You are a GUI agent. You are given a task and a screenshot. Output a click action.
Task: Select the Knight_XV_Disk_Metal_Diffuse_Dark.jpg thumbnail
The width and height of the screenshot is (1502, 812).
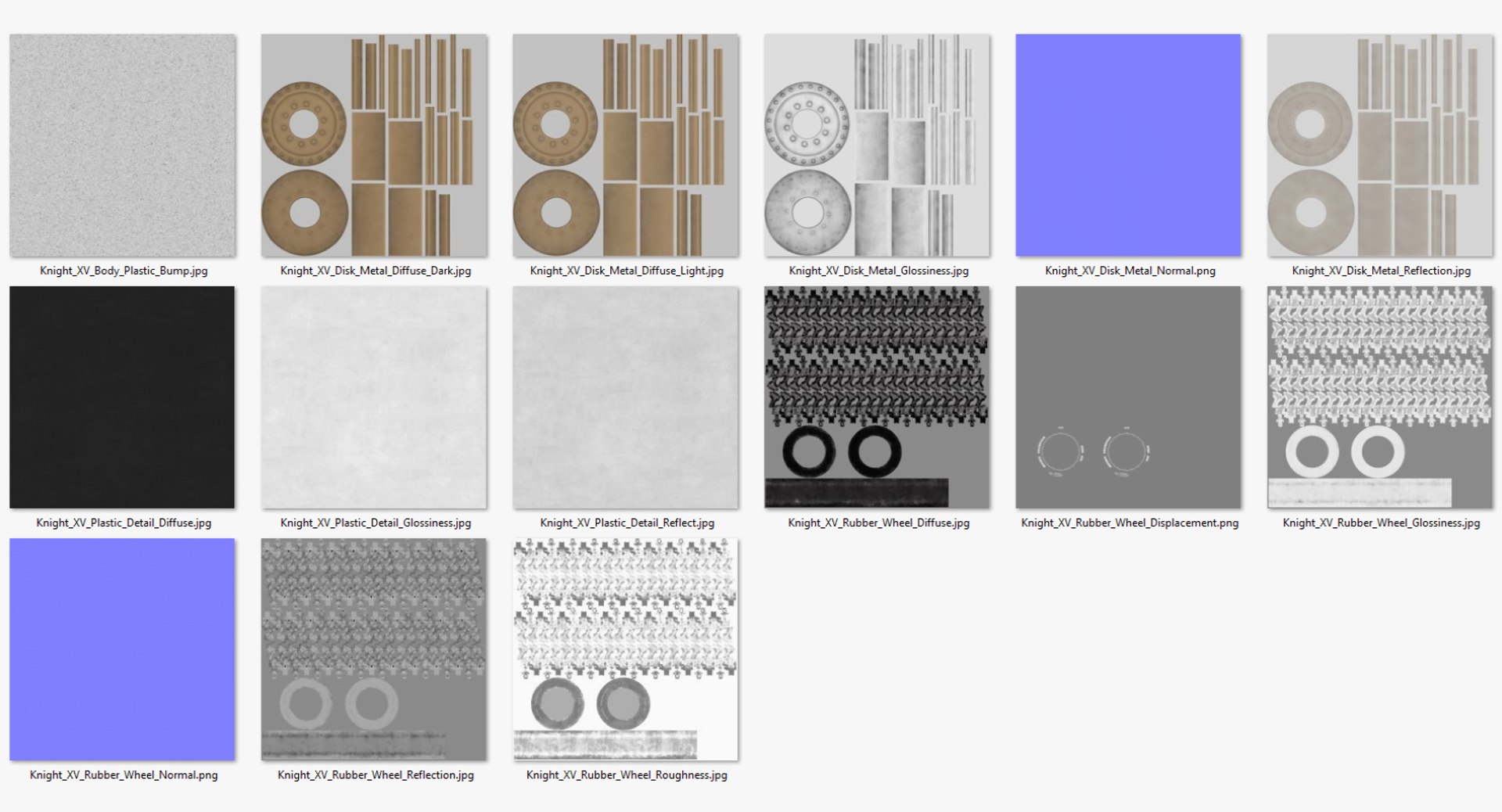[374, 145]
